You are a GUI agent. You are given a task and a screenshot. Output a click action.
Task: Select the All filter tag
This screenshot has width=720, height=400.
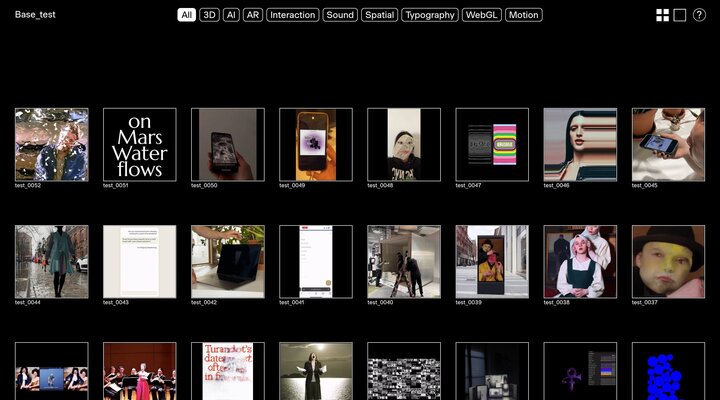(x=187, y=15)
